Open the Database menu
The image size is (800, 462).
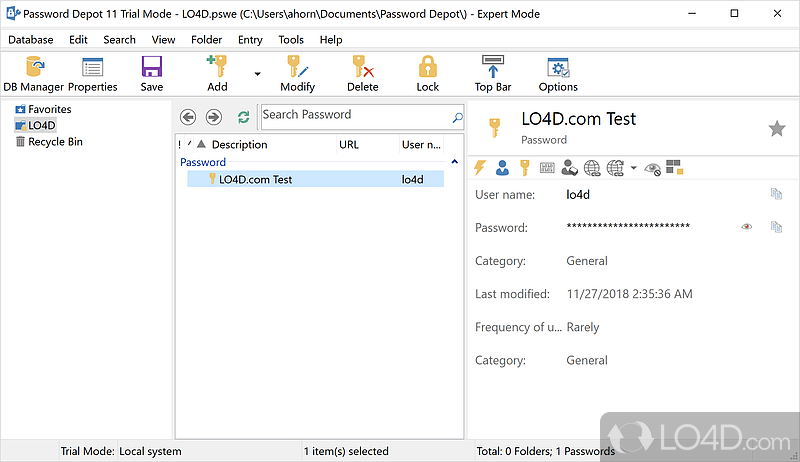tap(31, 40)
